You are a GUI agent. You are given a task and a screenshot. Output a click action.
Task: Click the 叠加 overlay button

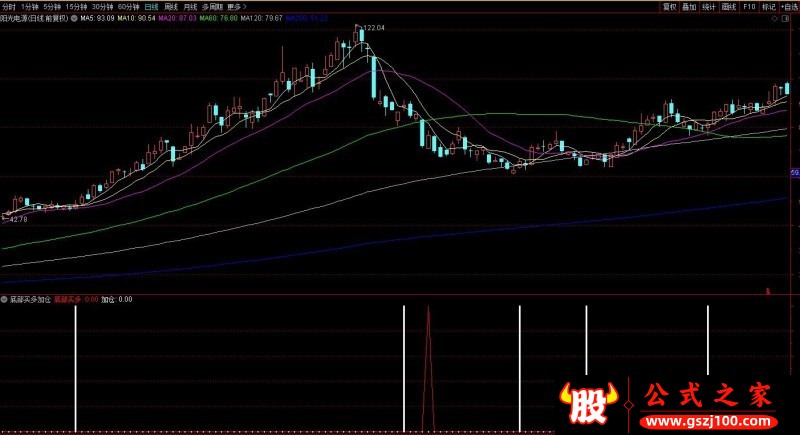click(690, 6)
